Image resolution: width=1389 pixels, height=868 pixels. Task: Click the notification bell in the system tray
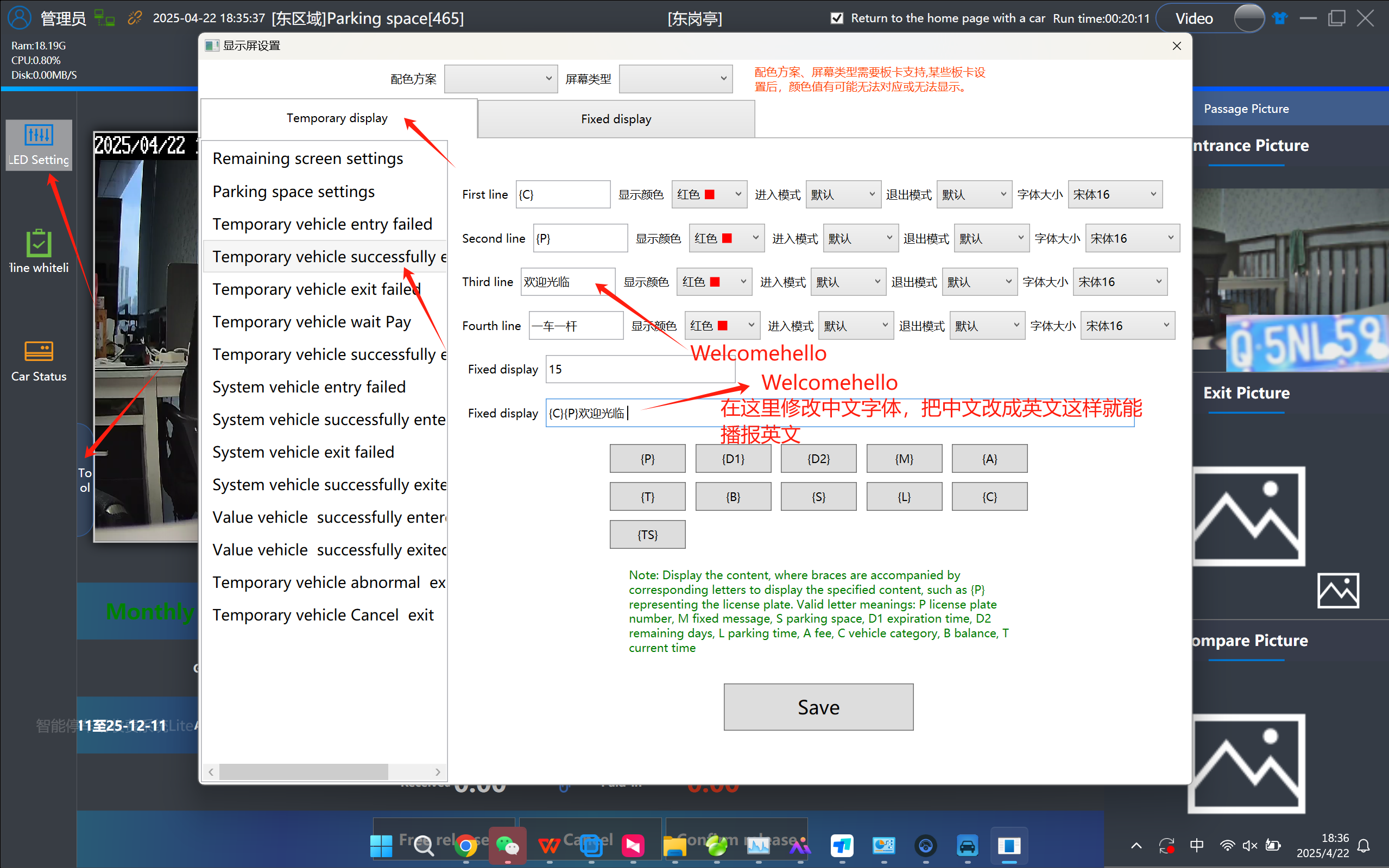pos(1363,846)
